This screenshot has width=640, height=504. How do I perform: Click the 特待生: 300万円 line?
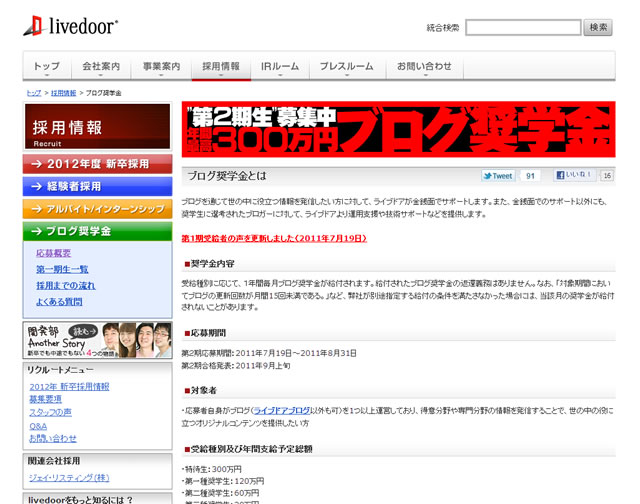tap(211, 469)
